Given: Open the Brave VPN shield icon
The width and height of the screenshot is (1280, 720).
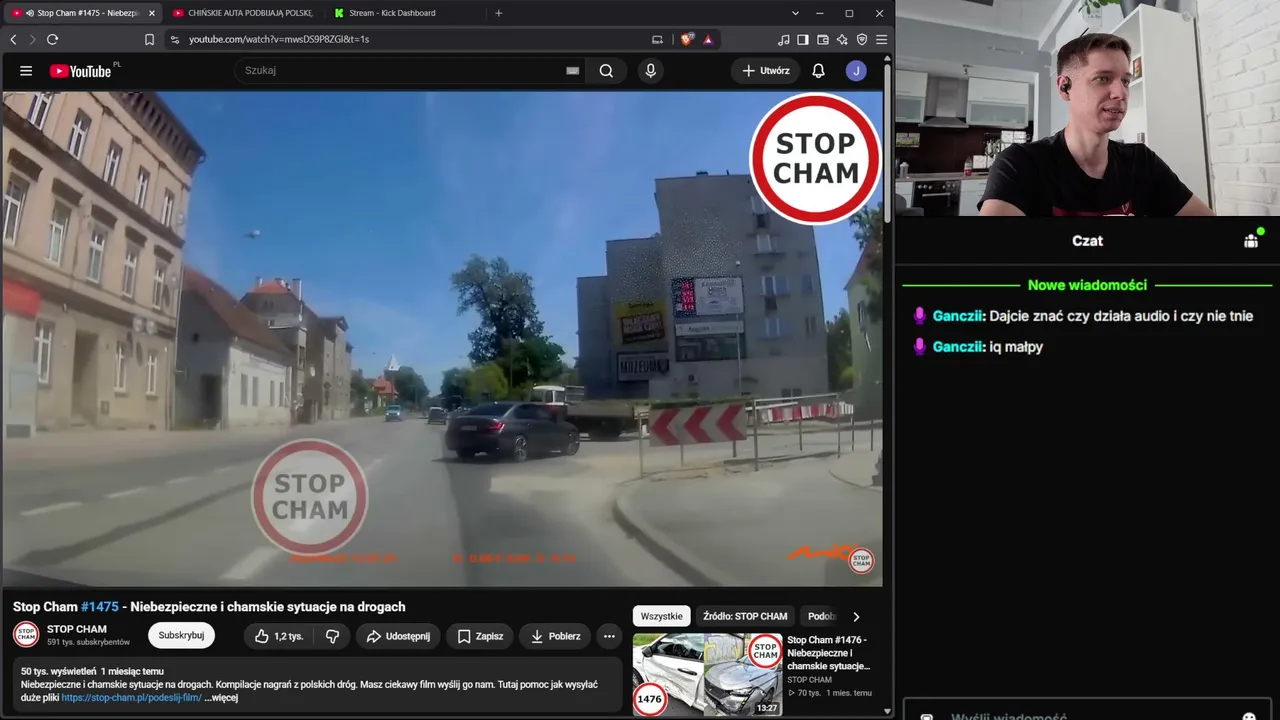Looking at the screenshot, I should (862, 39).
